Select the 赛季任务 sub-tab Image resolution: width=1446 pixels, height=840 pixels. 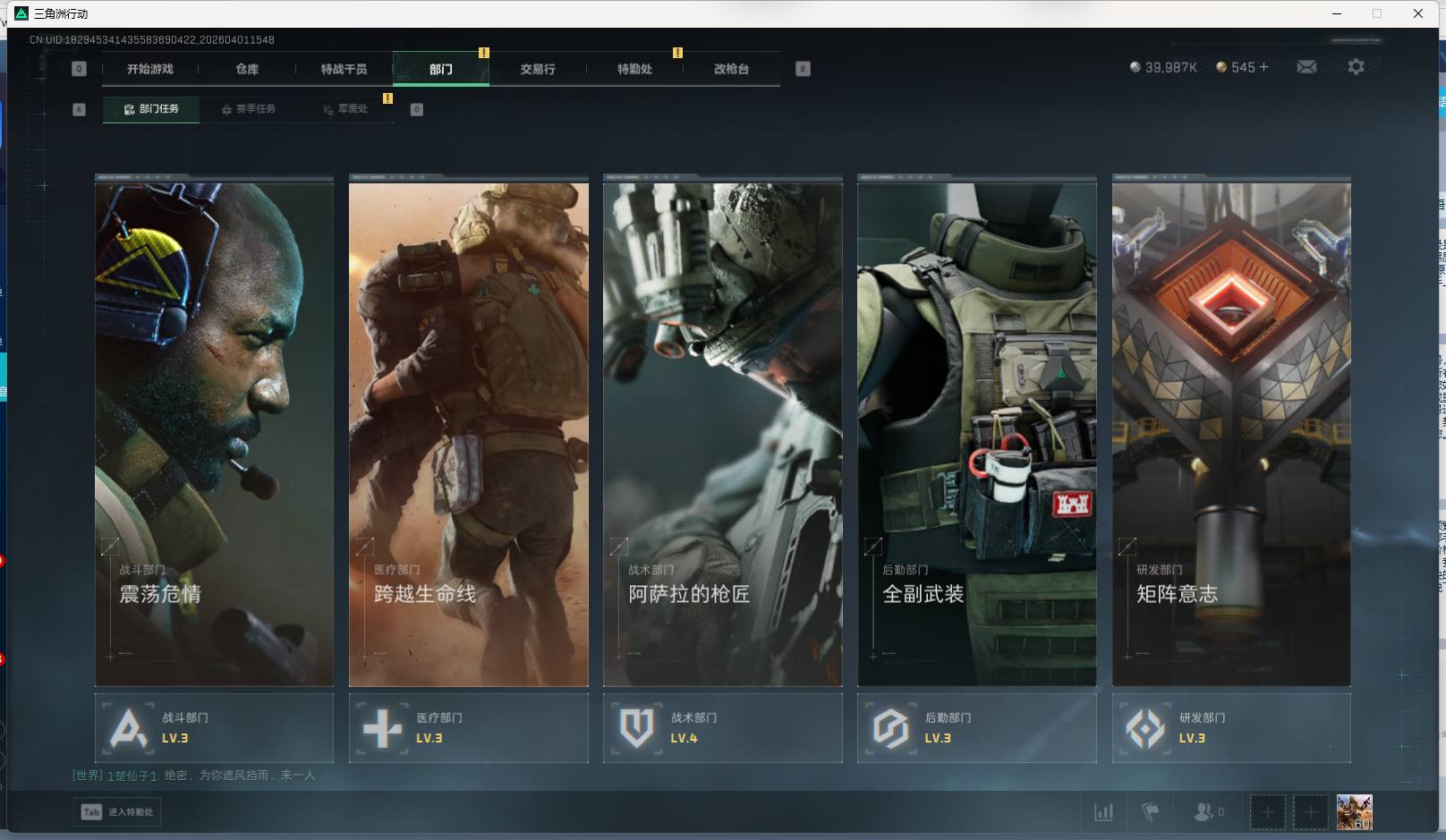[249, 109]
